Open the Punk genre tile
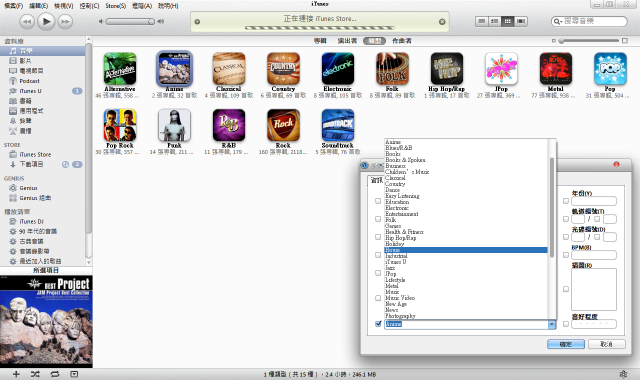 point(174,125)
